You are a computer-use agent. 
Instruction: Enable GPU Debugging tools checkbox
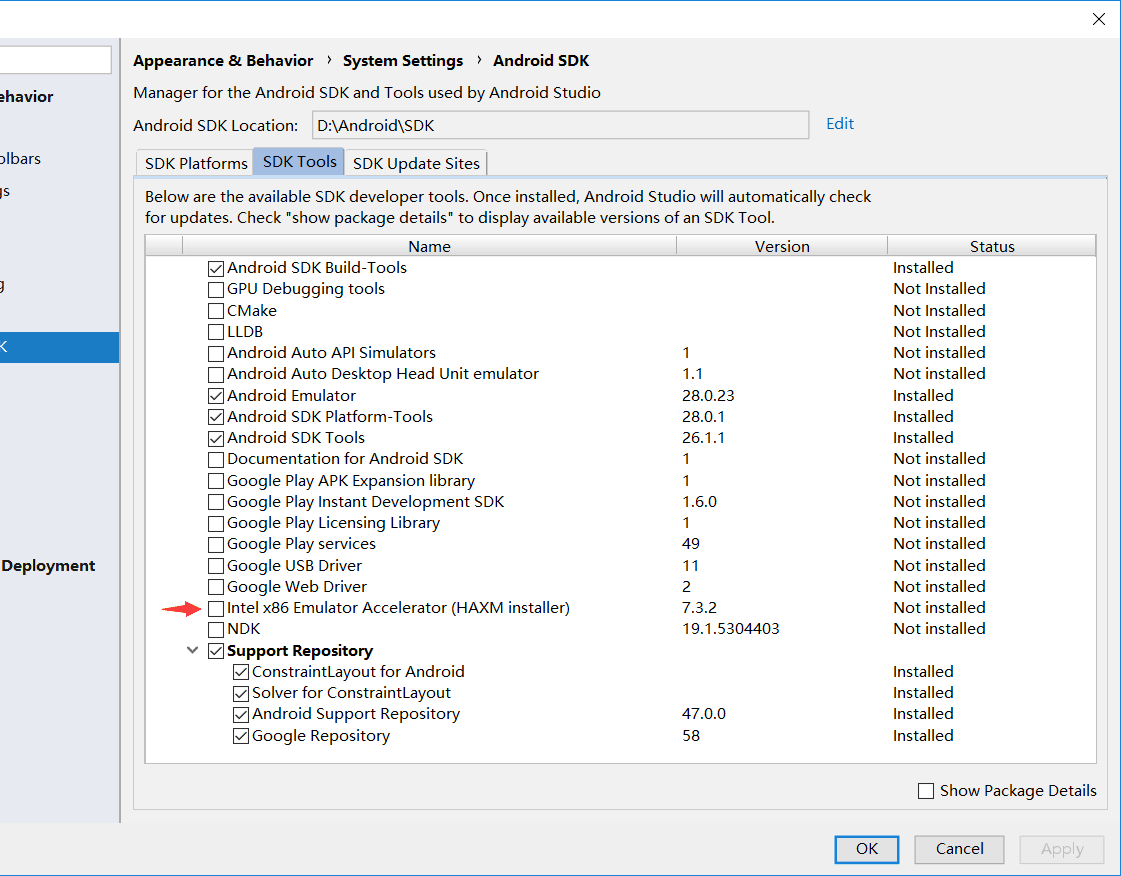(x=215, y=290)
